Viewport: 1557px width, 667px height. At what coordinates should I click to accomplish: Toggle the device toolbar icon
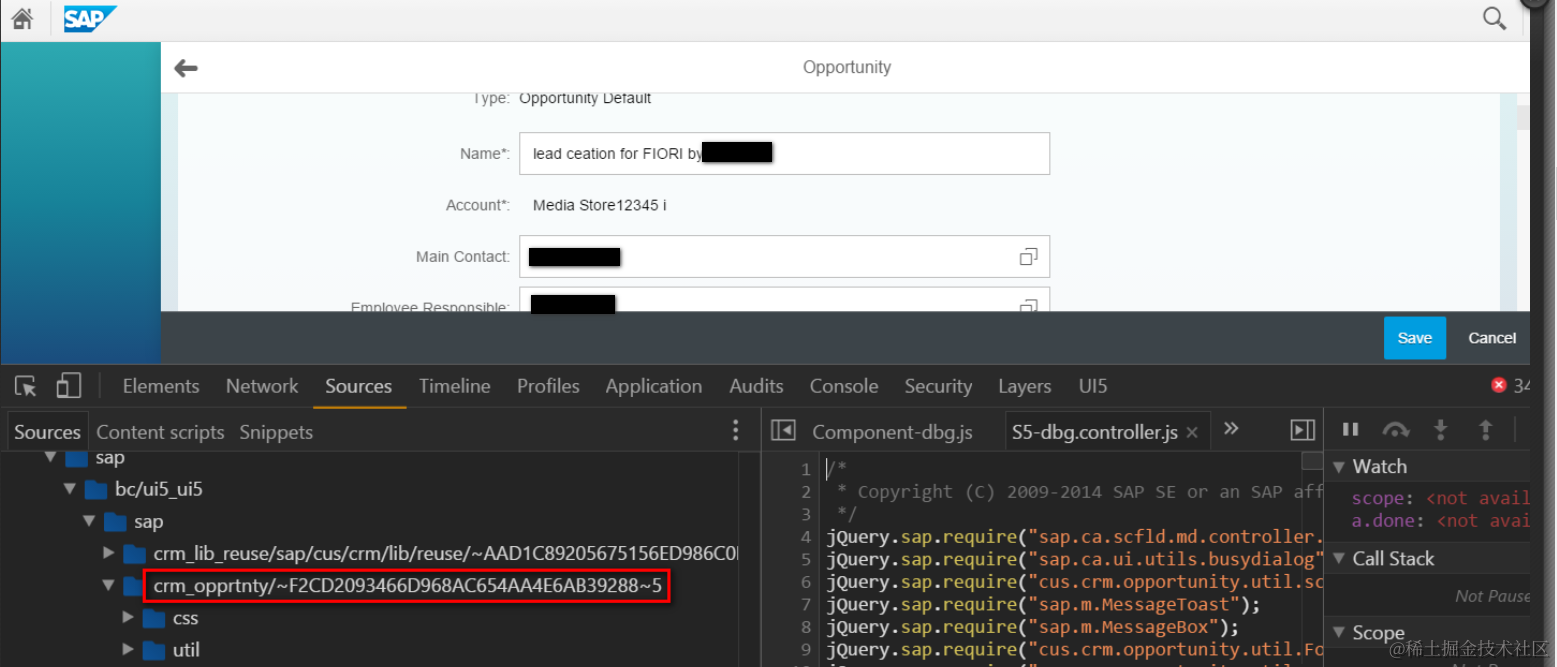click(68, 386)
